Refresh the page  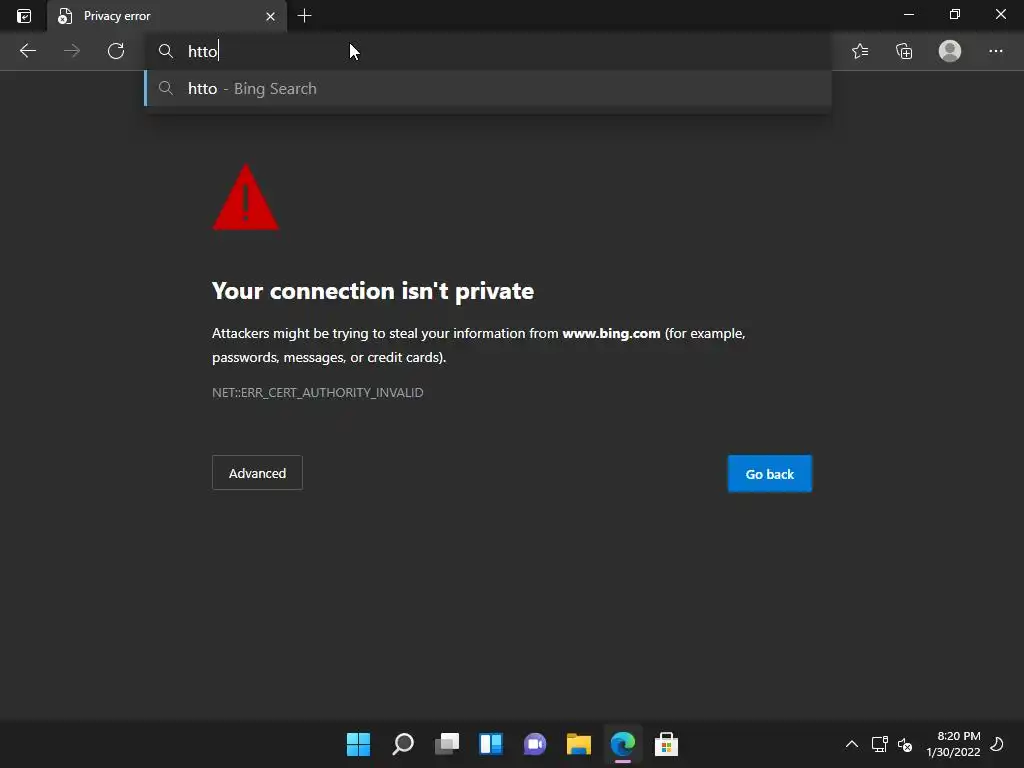coord(116,51)
